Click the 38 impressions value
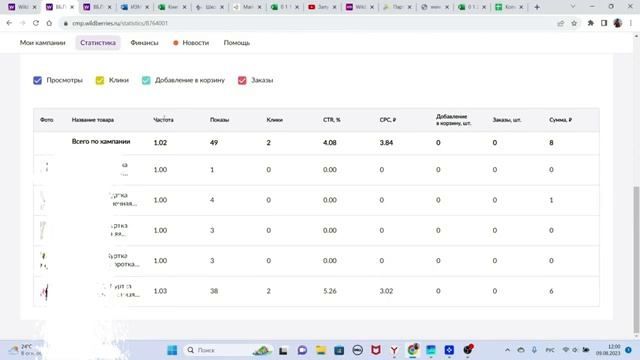 point(214,291)
